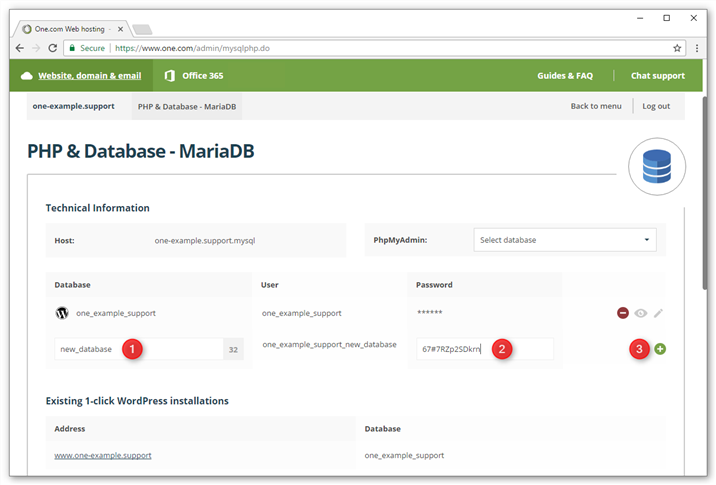716x485 pixels.
Task: Go Back to menu
Action: (596, 106)
